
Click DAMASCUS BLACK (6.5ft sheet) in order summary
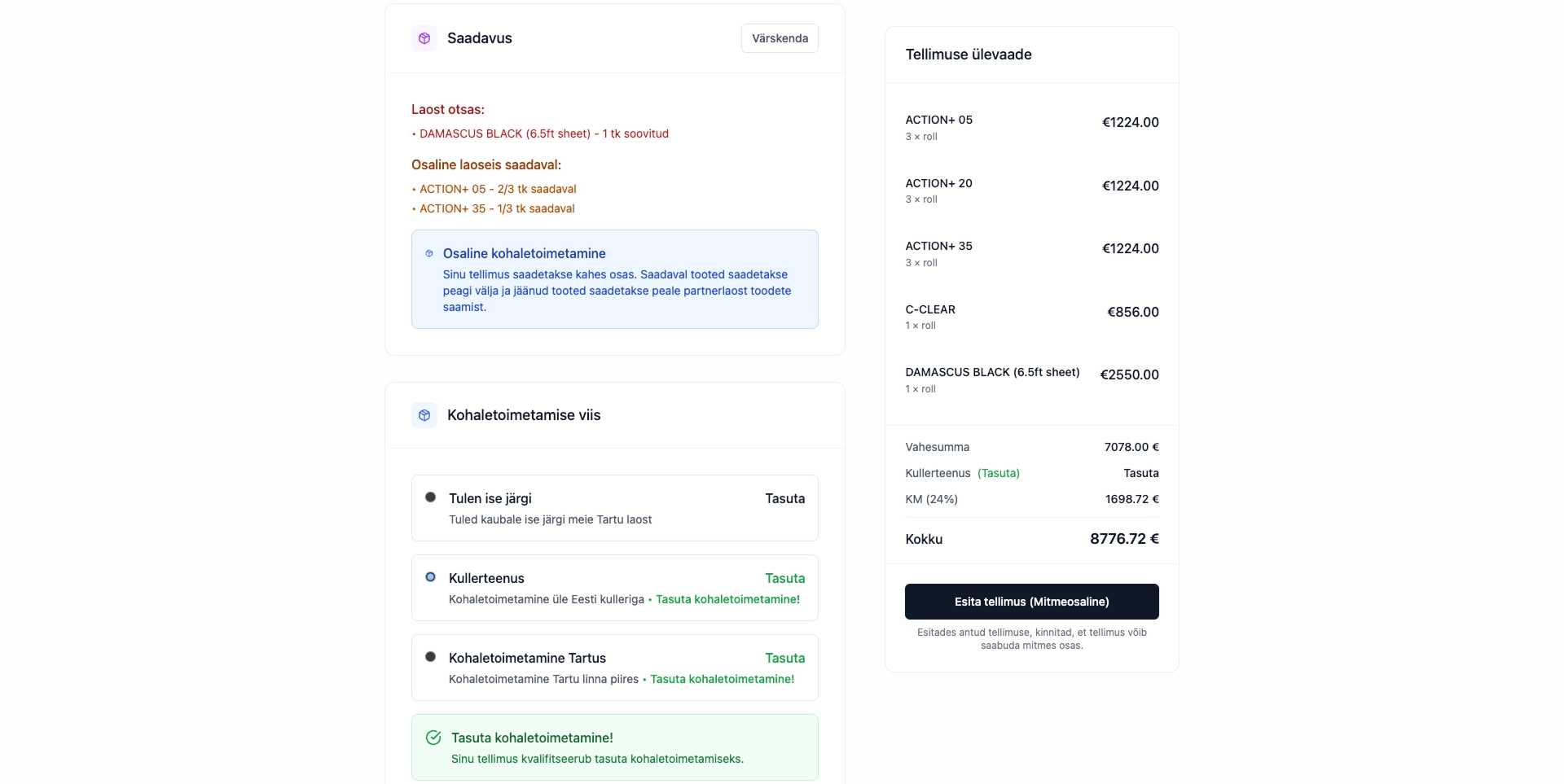(x=992, y=372)
